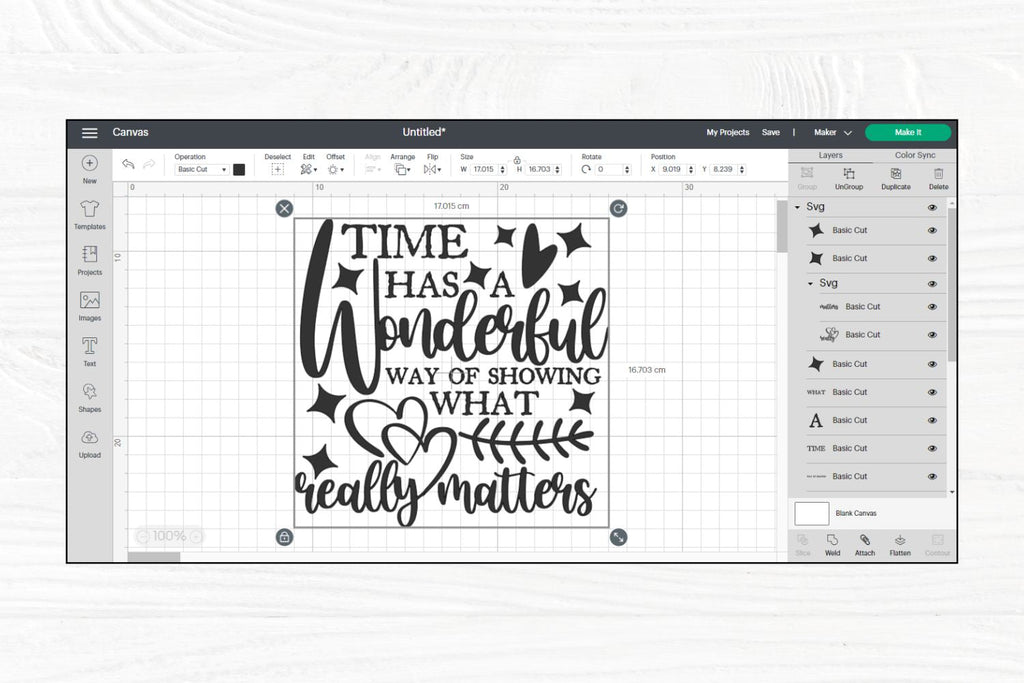Click the Attach icon

[x=865, y=544]
